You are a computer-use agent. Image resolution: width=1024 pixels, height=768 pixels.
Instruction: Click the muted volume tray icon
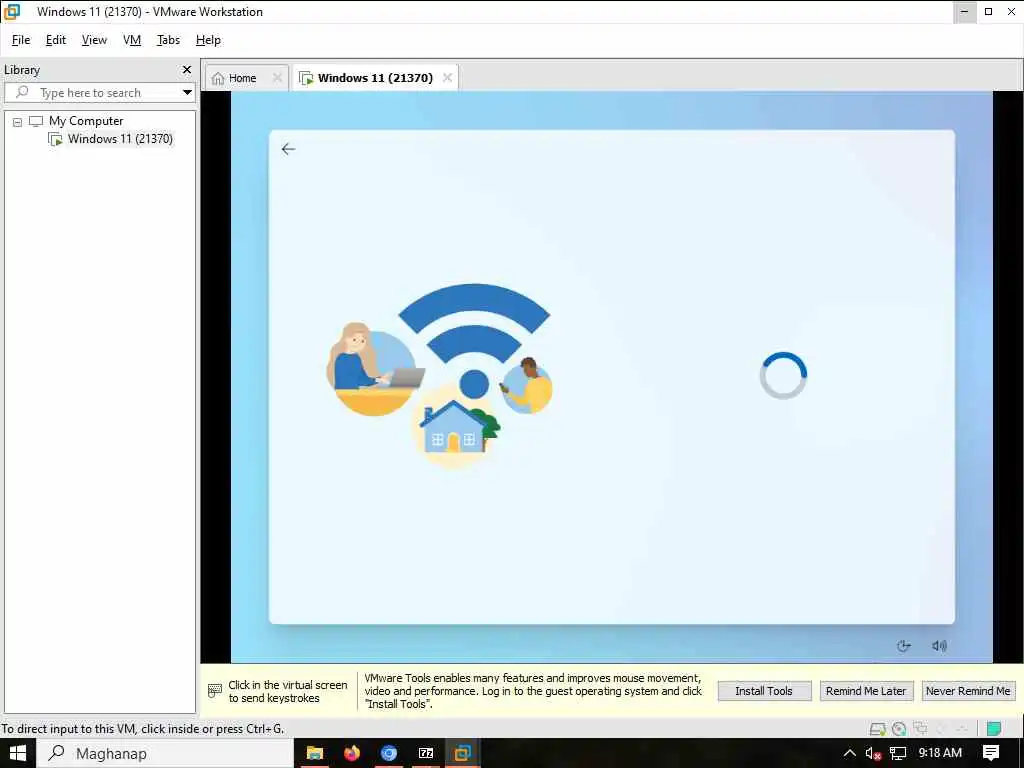[873, 754]
